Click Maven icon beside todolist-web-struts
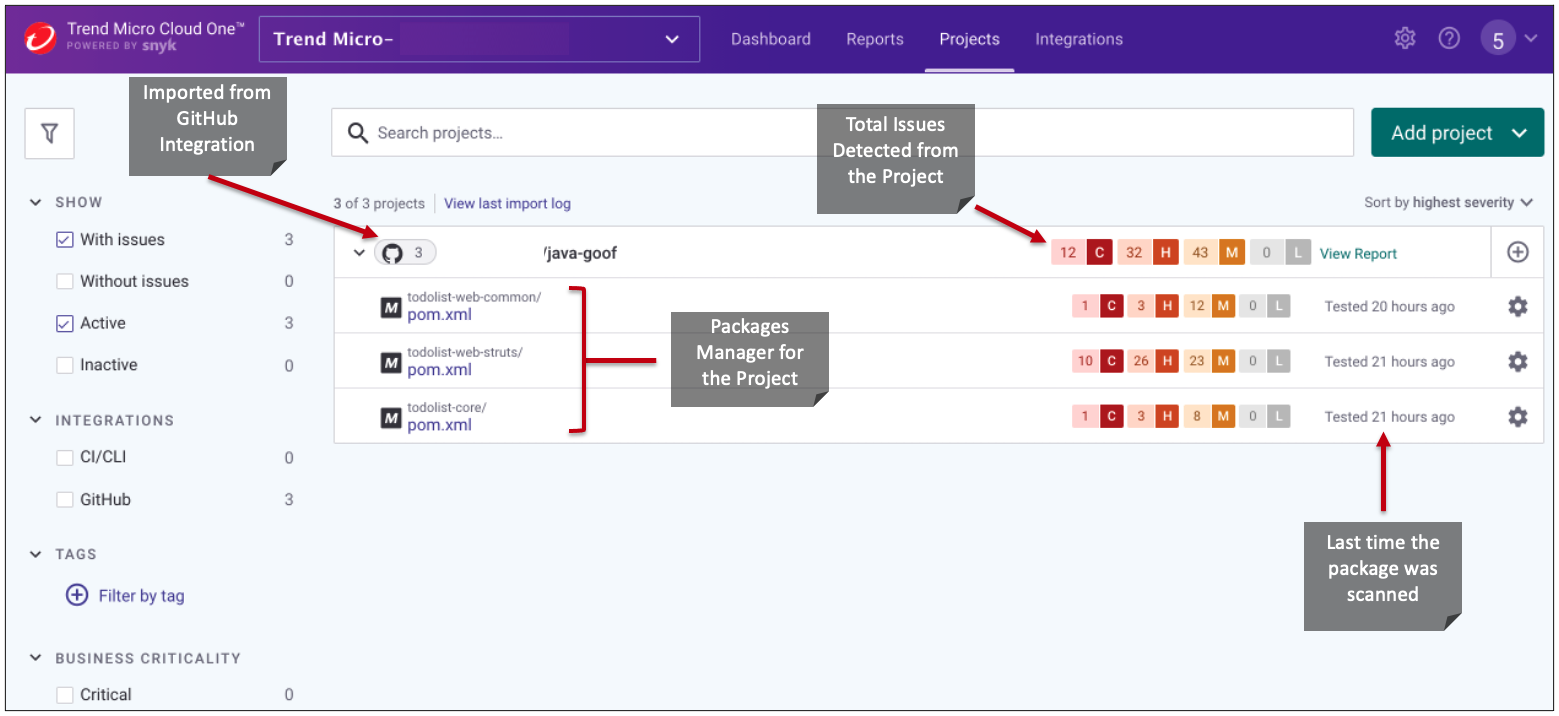The height and width of the screenshot is (716, 1559). (x=391, y=363)
